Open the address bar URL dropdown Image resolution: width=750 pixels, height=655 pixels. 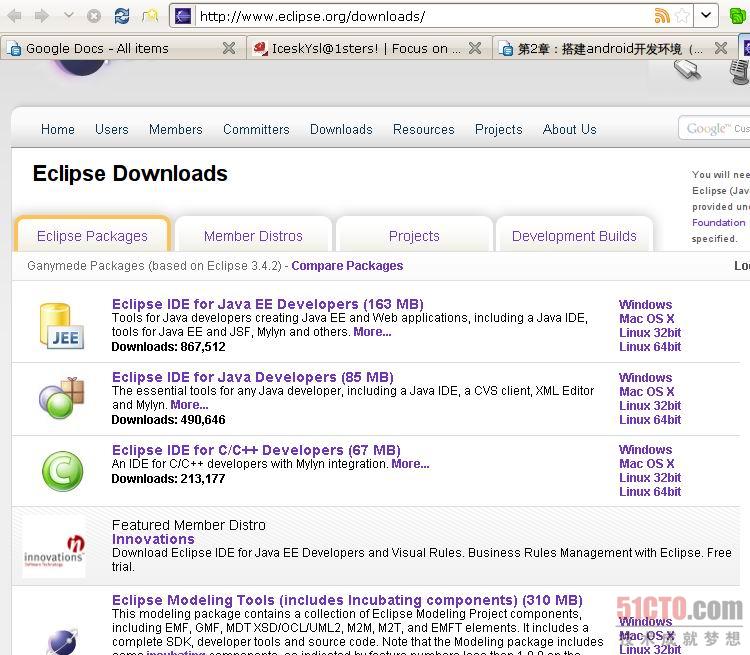coord(706,15)
